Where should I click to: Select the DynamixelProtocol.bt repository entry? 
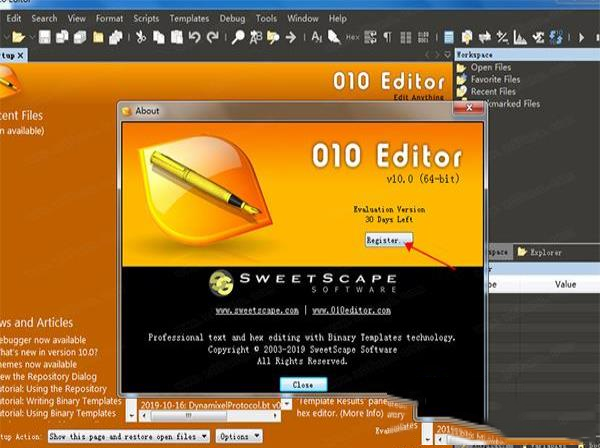pos(210,405)
